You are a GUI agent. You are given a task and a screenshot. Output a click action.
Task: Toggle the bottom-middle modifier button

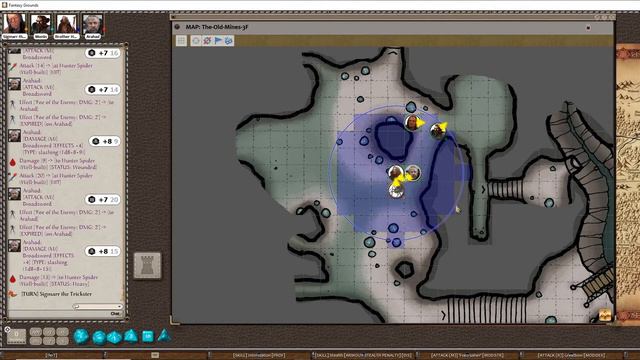tap(49, 341)
